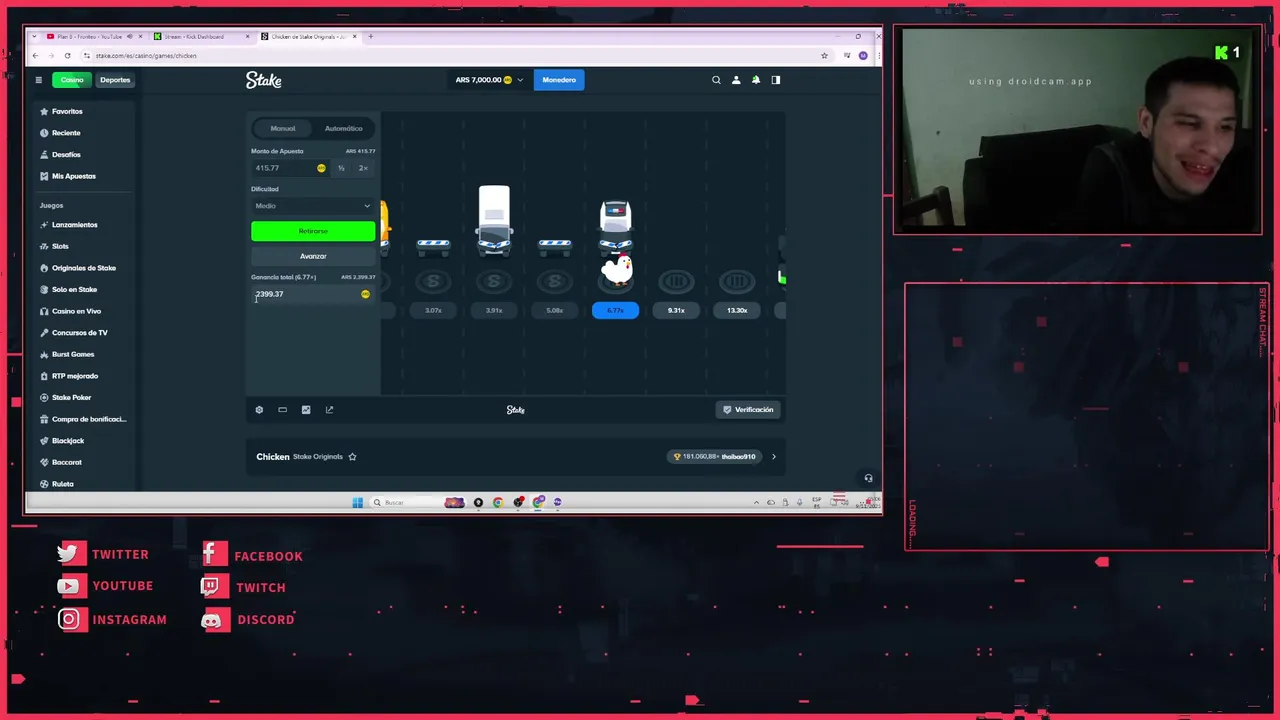Select the Deportes tab
The image size is (1280, 720).
click(115, 80)
